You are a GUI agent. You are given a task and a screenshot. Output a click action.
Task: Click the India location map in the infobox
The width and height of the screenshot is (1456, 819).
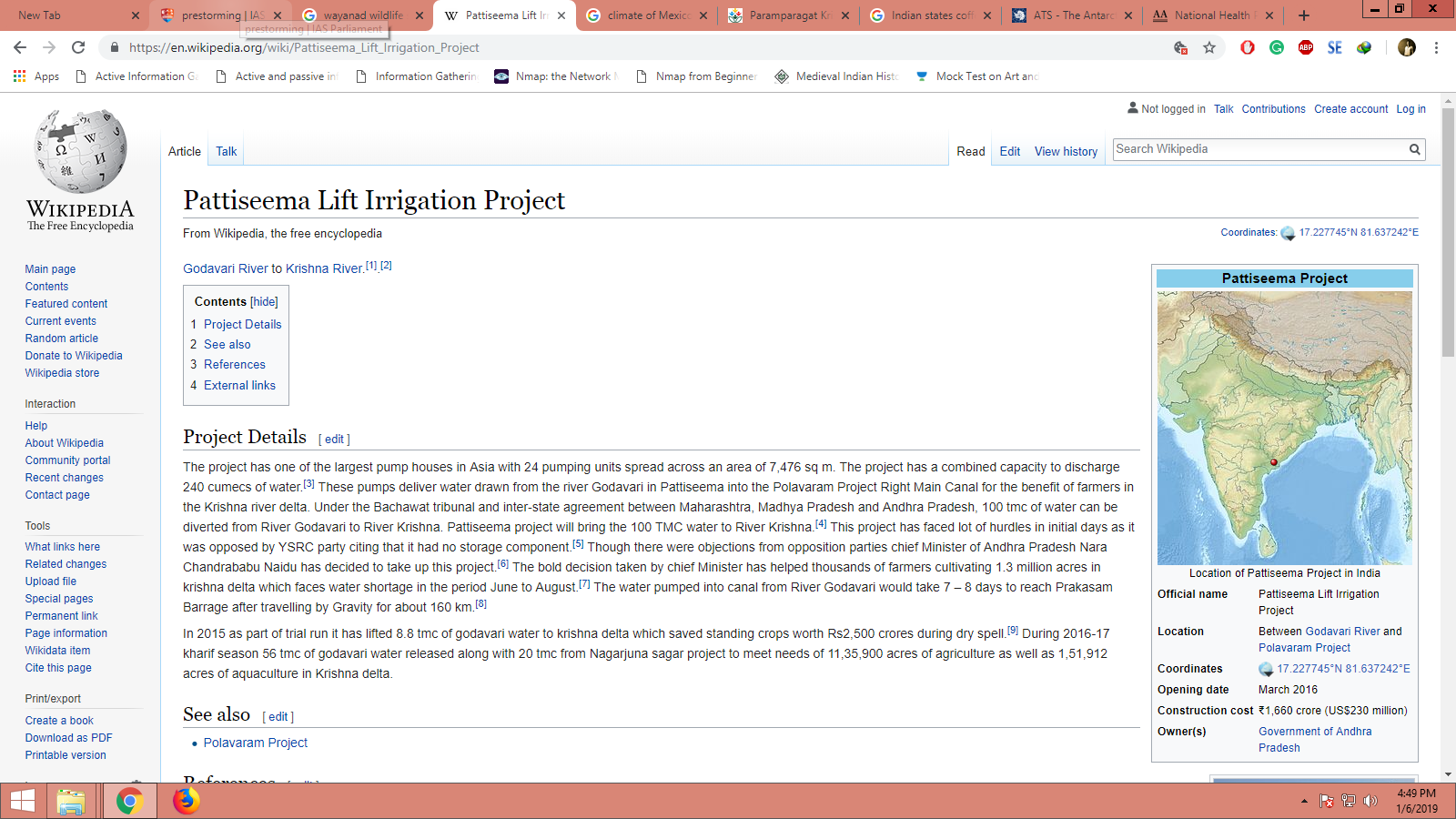coord(1285,428)
